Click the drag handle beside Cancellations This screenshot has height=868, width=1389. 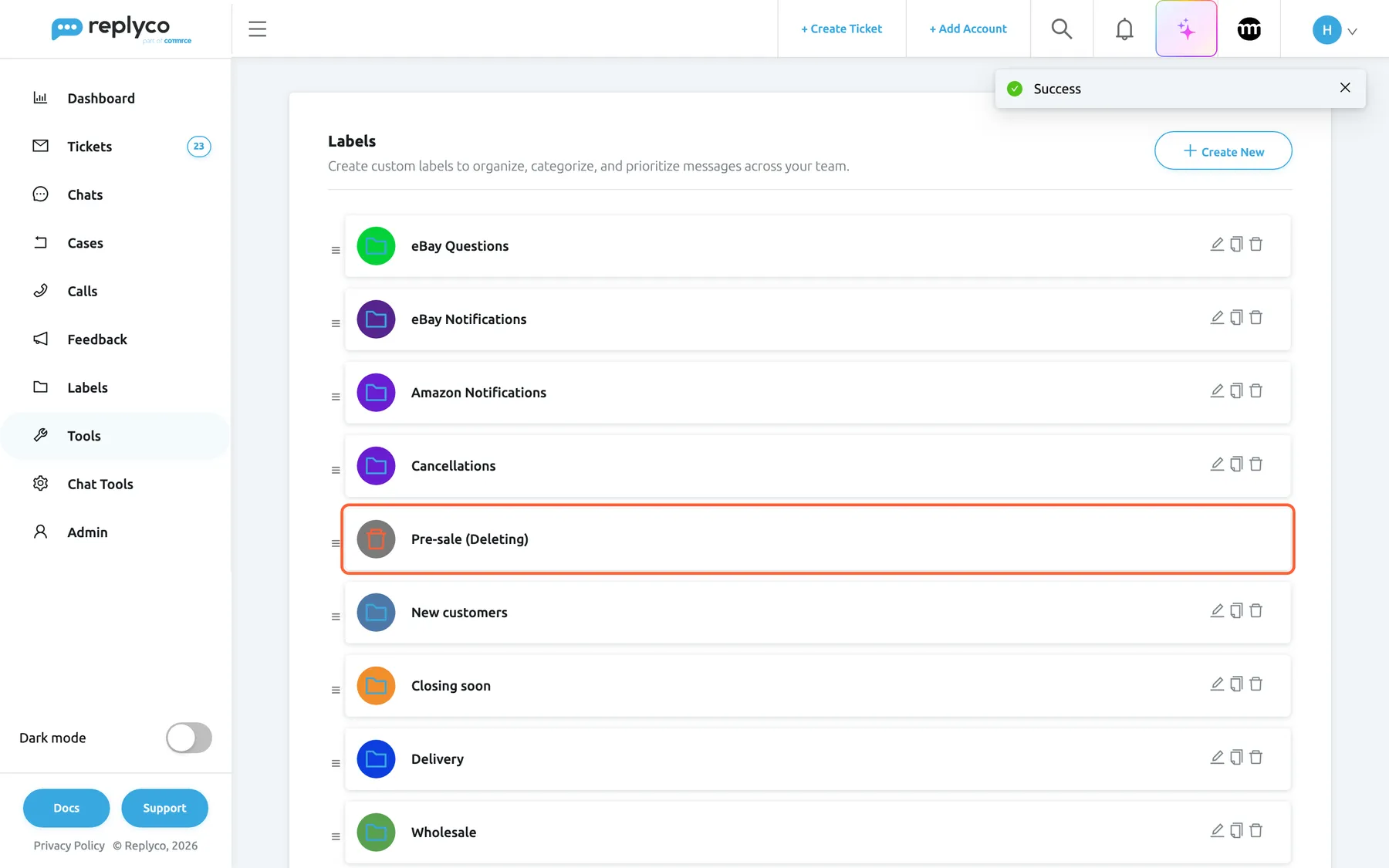click(x=336, y=470)
